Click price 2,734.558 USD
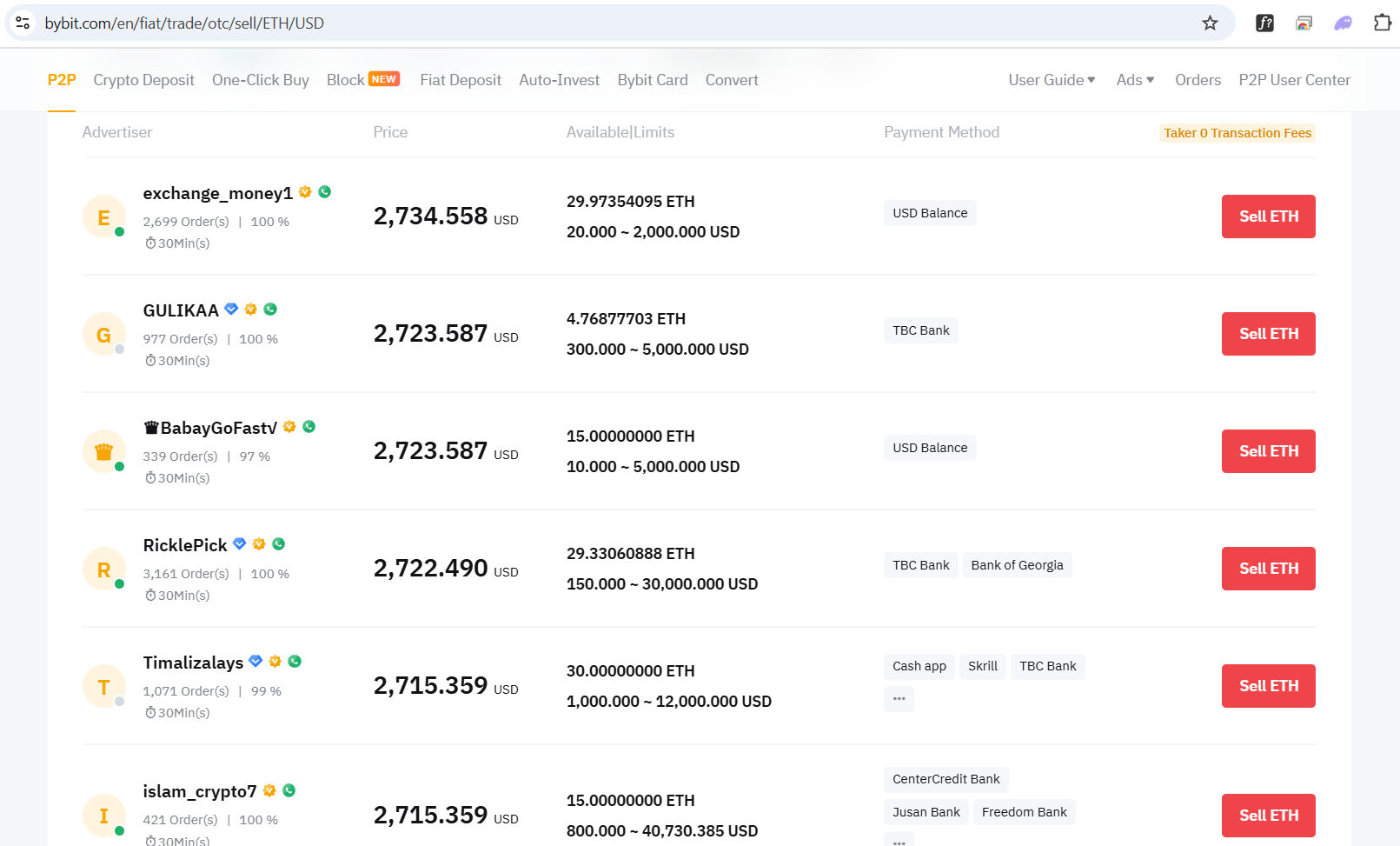This screenshot has height=846, width=1400. pyautogui.click(x=446, y=216)
